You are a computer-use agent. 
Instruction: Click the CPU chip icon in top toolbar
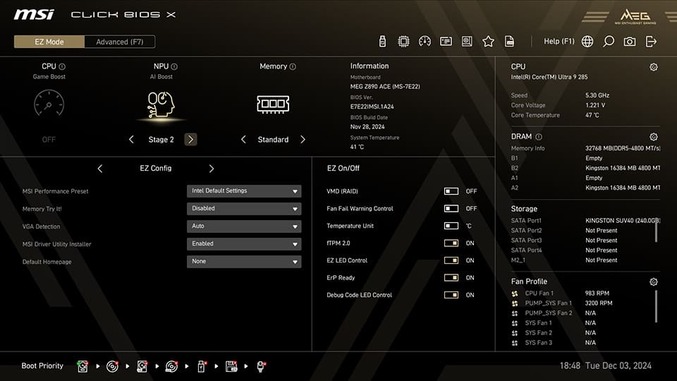(x=403, y=41)
